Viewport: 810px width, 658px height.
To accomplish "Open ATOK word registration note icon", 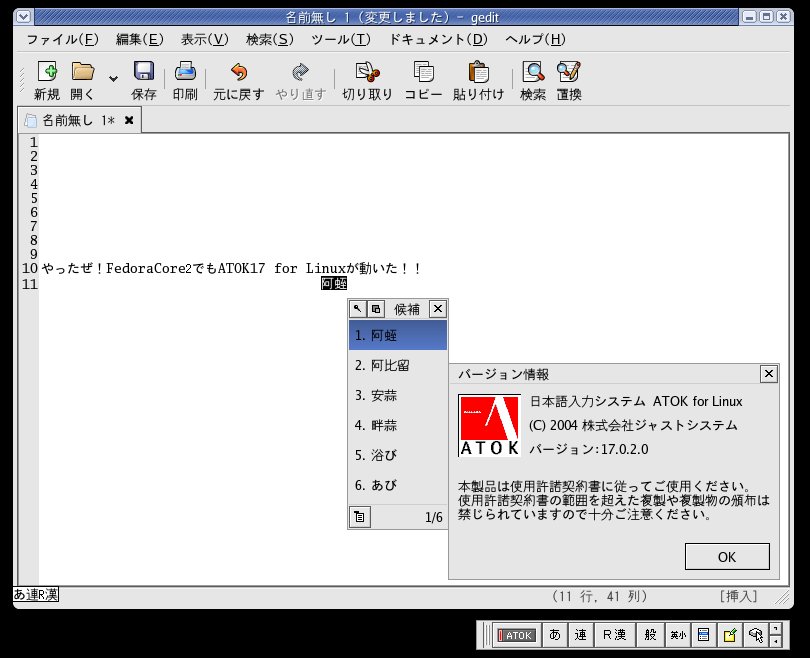I will 729,635.
